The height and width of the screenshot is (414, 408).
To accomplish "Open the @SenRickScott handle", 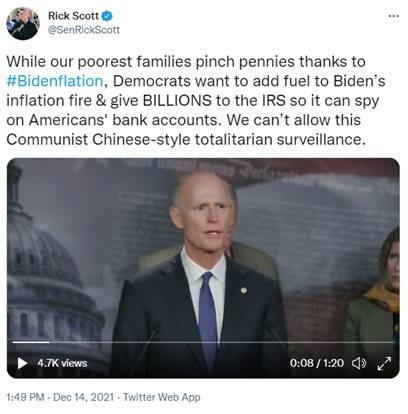I will (x=84, y=30).
